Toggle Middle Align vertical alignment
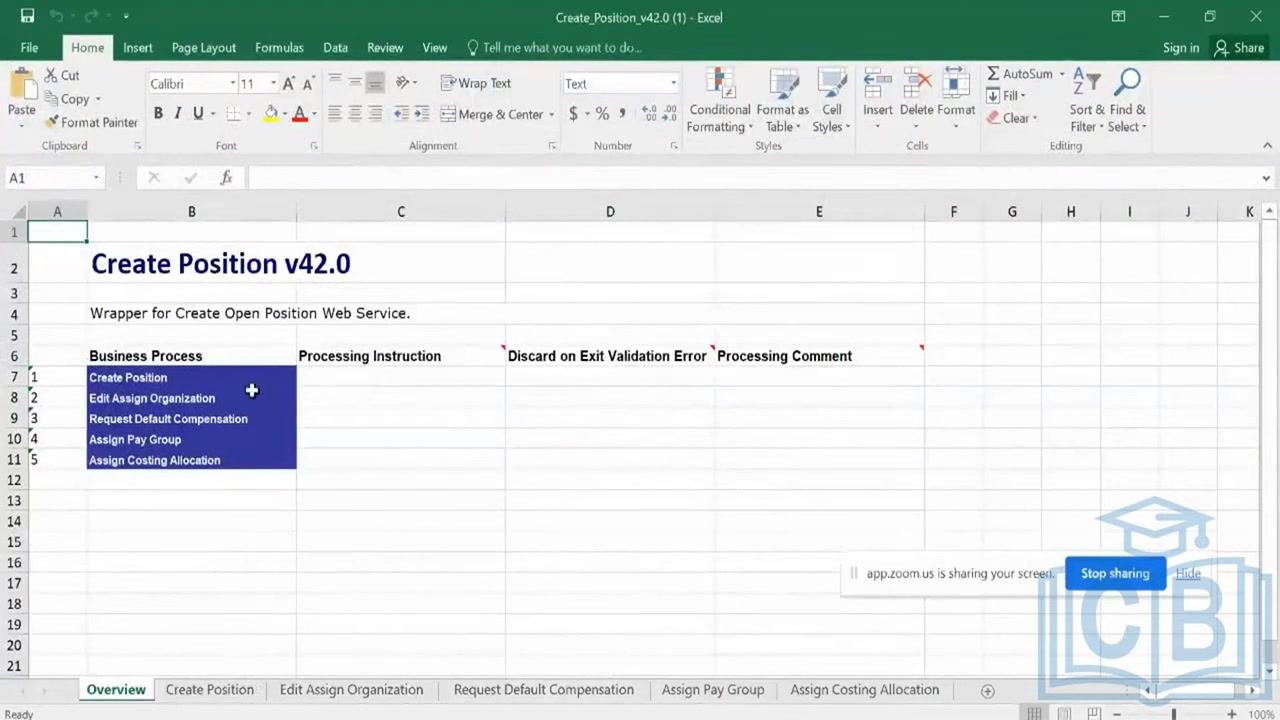 (355, 83)
